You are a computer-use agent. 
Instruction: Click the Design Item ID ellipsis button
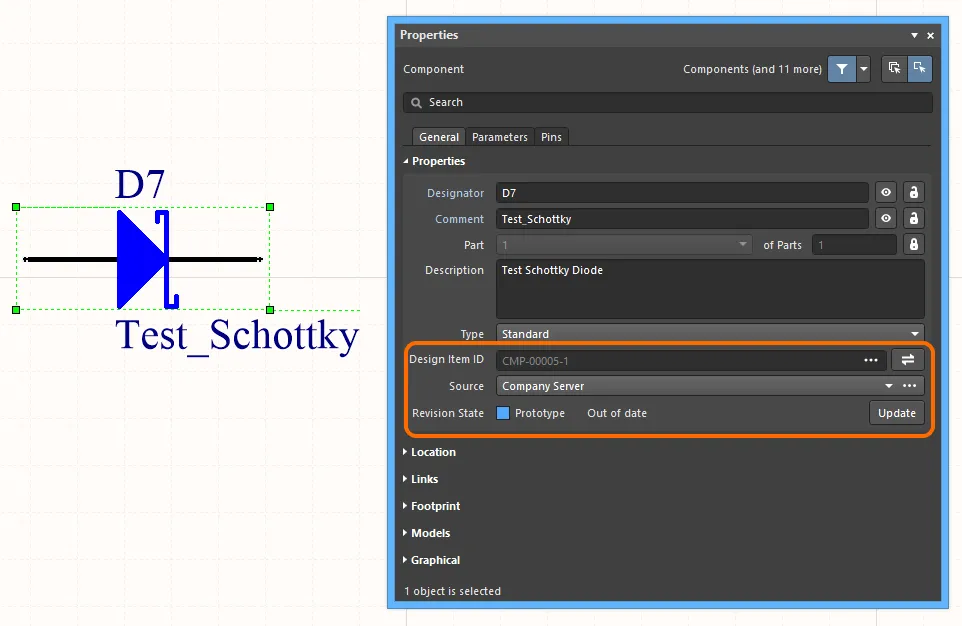(871, 360)
